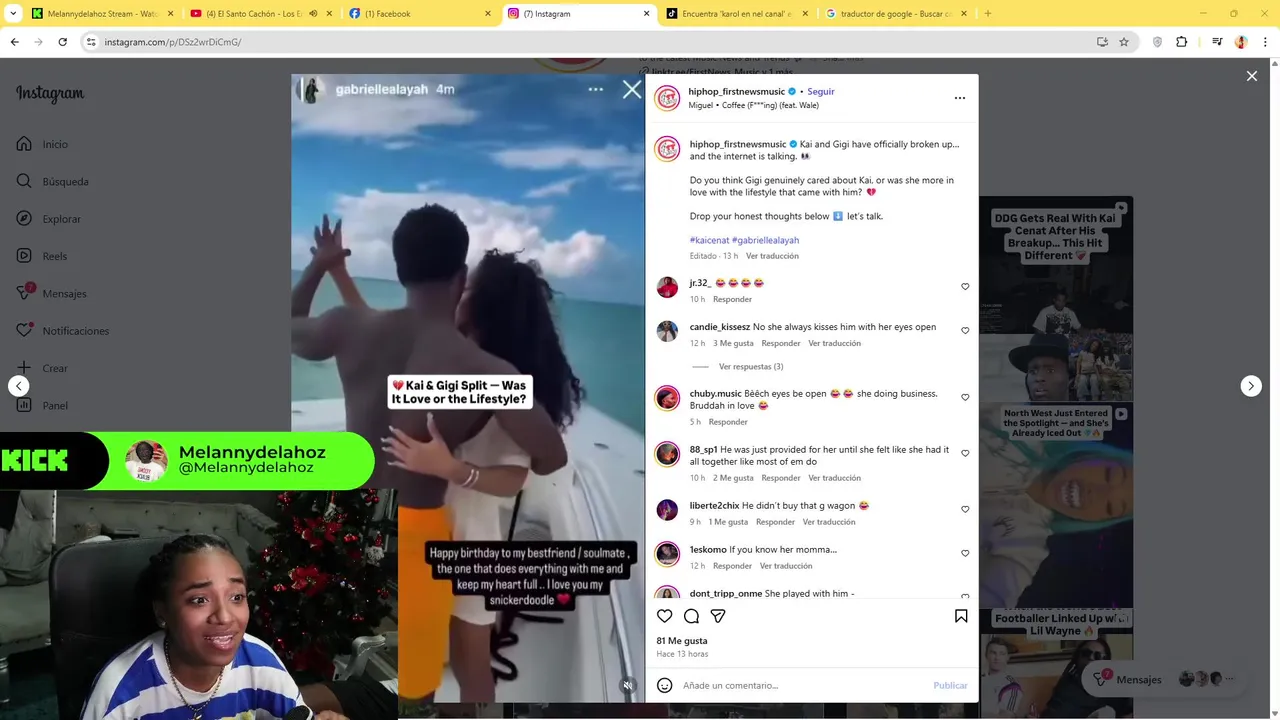Click Chrome profile avatar
Viewport: 1280px width, 720px height.
1241,42
